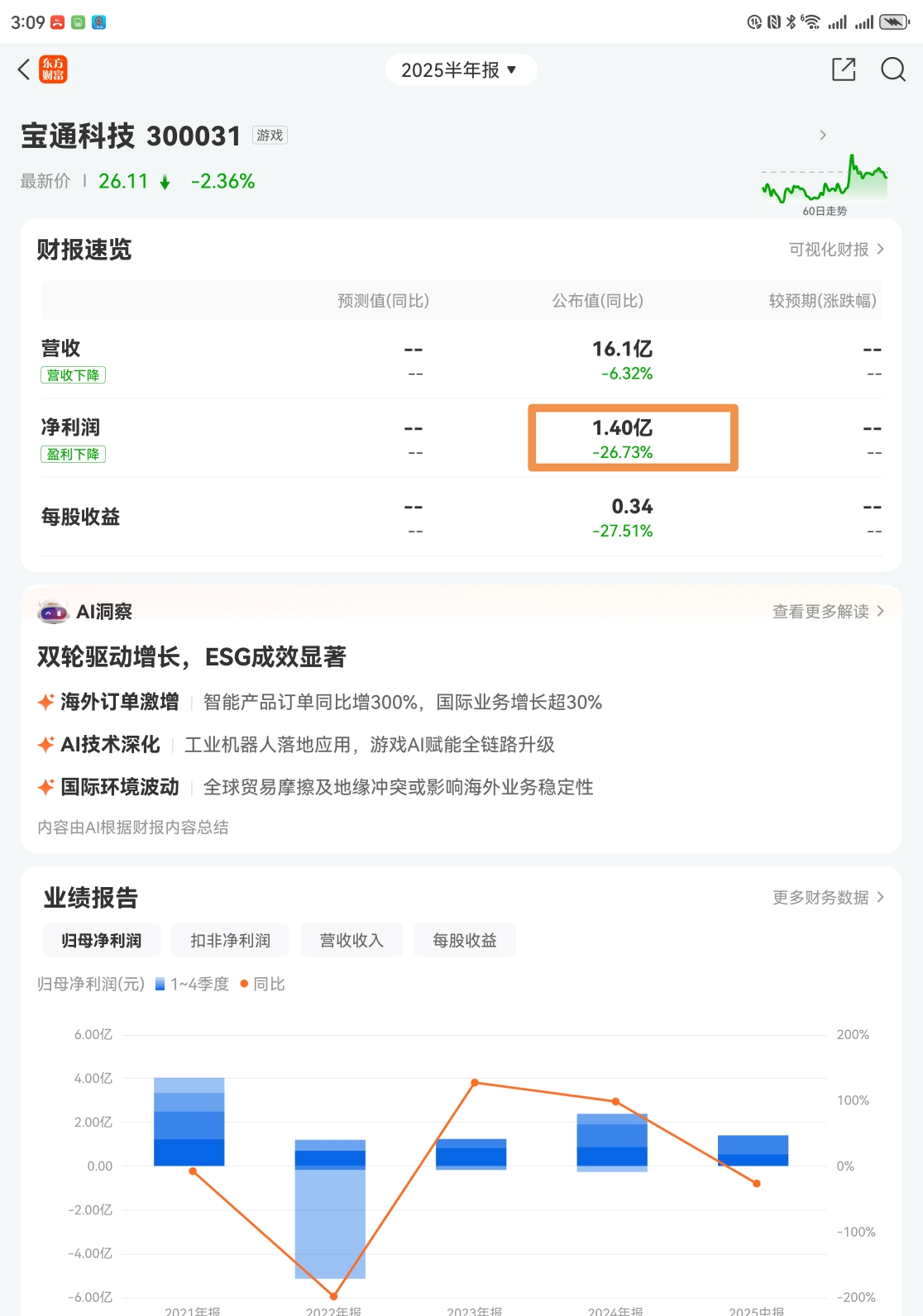Tap the AI技术深化 insight line
923x1316 pixels.
(x=296, y=745)
